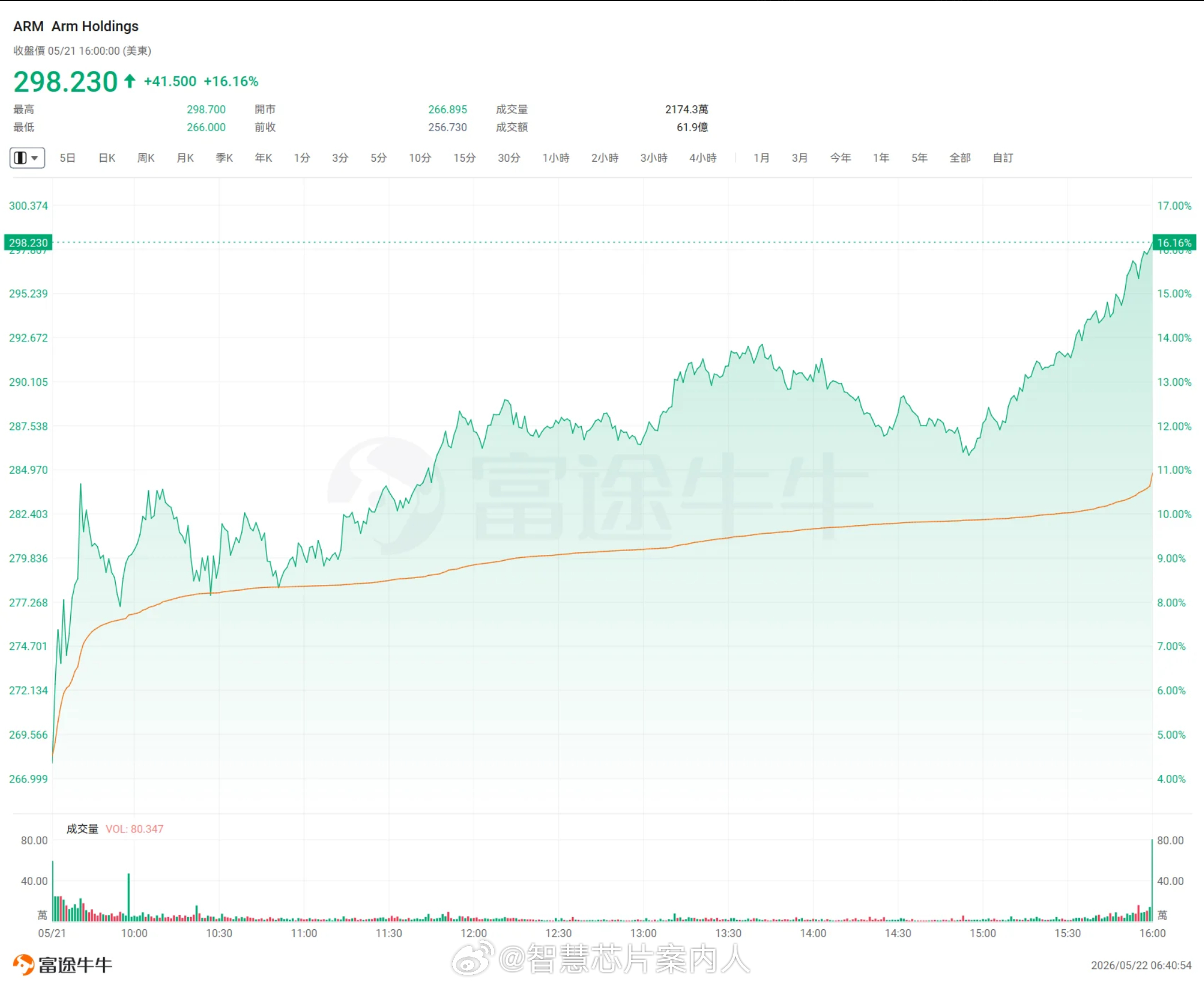Image resolution: width=1204 pixels, height=988 pixels.
Task: Select the 日K chart tab
Action: (107, 158)
